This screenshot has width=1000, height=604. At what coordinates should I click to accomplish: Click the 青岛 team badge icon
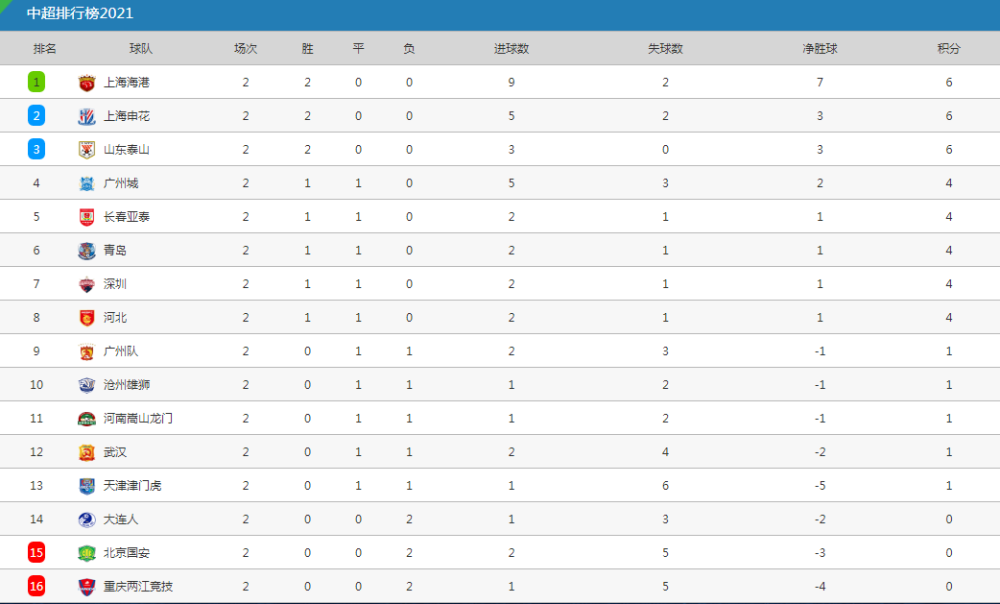[87, 251]
